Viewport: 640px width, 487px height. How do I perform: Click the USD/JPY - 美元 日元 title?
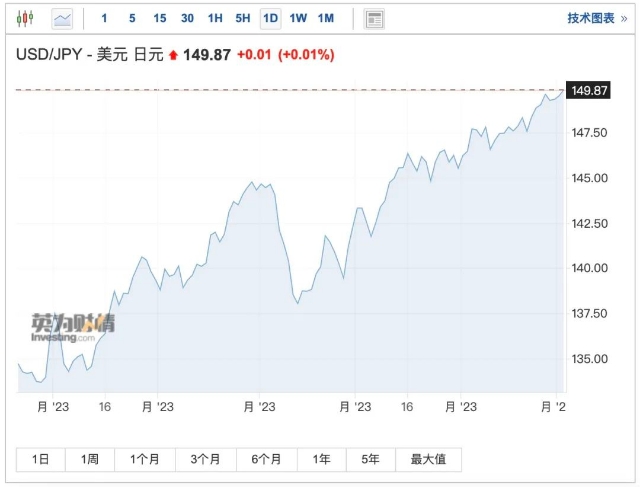click(x=90, y=55)
